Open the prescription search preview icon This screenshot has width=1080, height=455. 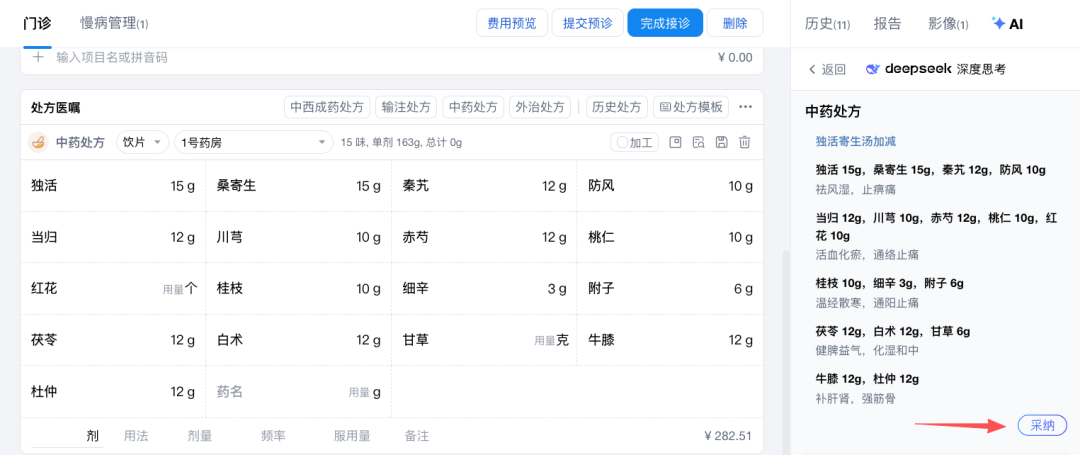coord(698,142)
